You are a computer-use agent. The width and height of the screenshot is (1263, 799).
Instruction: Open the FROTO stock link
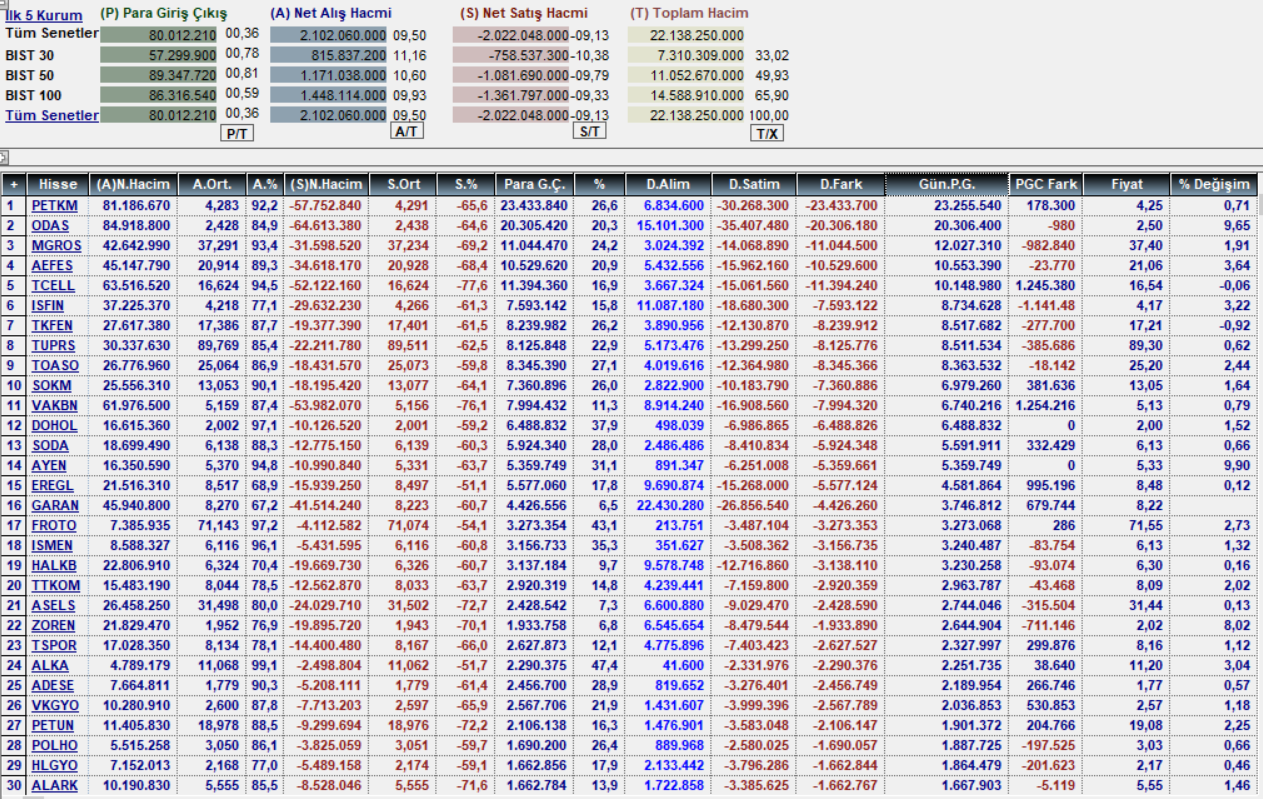(x=53, y=525)
